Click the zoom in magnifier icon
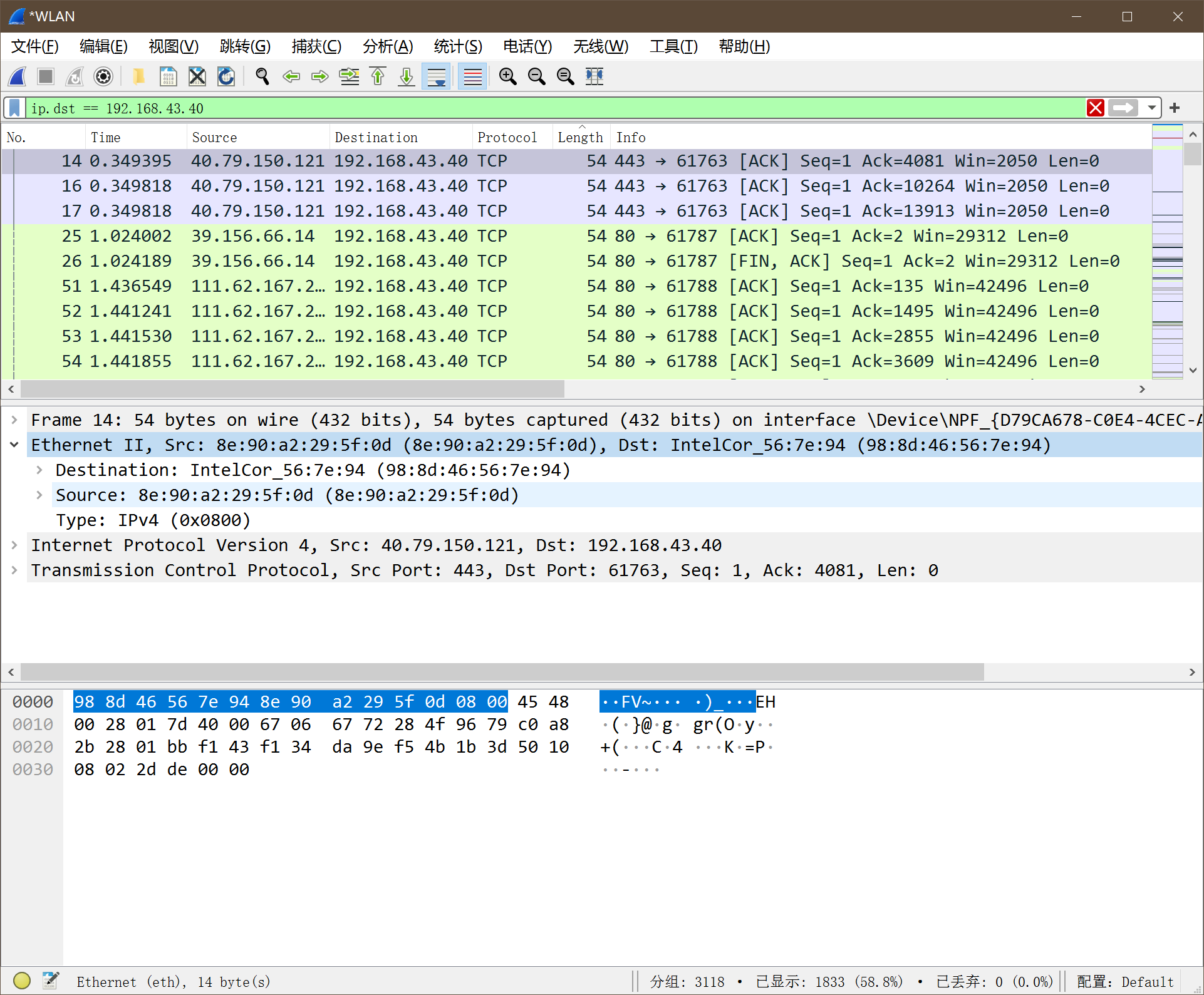Image resolution: width=1204 pixels, height=995 pixels. click(507, 76)
